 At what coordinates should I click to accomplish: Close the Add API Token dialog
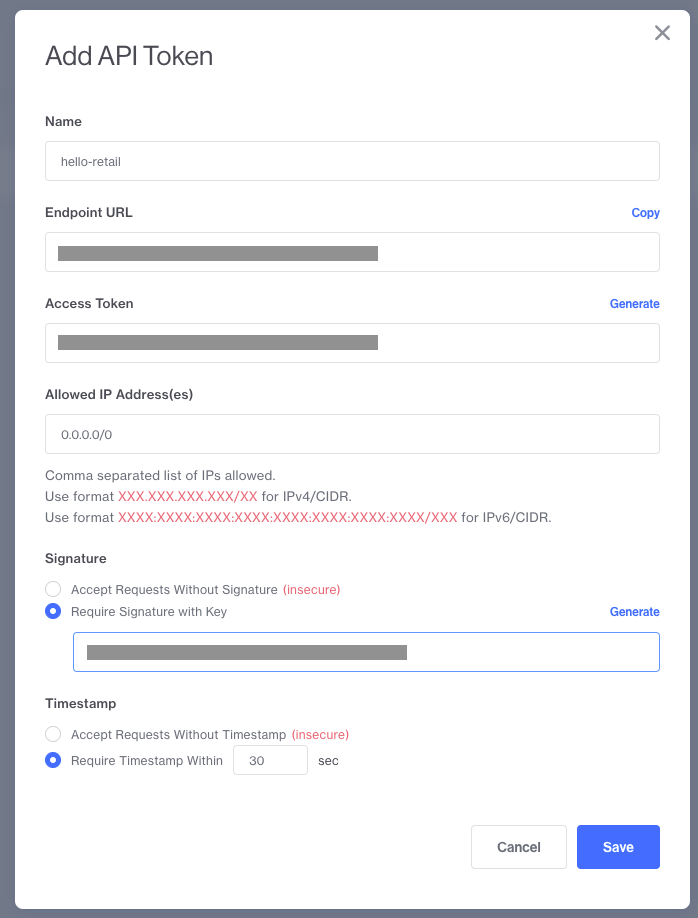662,33
